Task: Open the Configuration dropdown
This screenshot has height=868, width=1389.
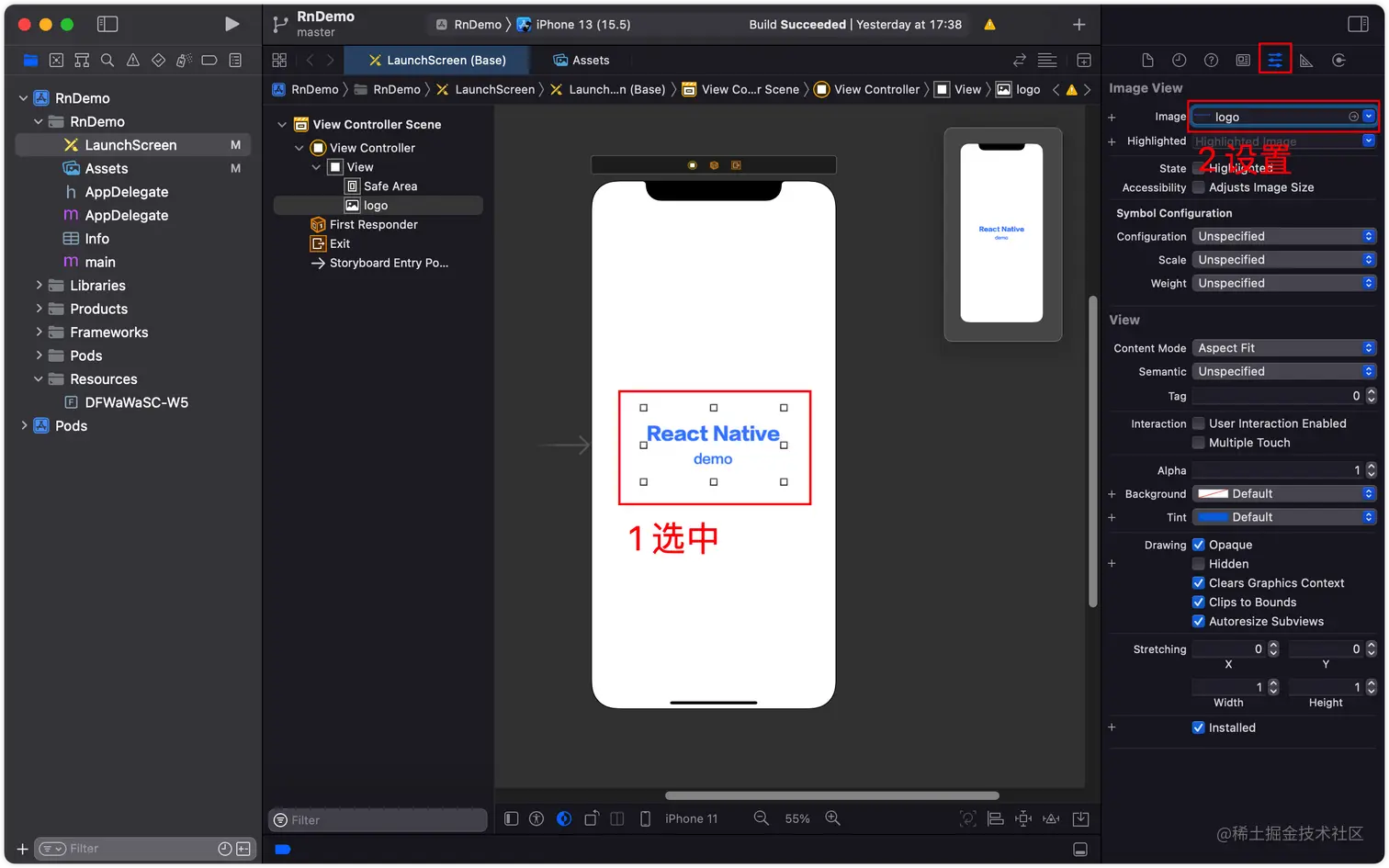Action: tap(1284, 236)
